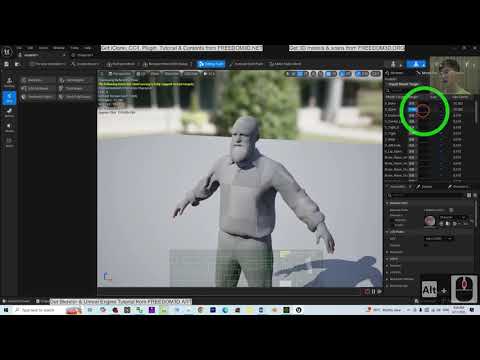Screen dimensions: 480x360
Task: Click the pause button under the viewport
Action: click(x=373, y=292)
